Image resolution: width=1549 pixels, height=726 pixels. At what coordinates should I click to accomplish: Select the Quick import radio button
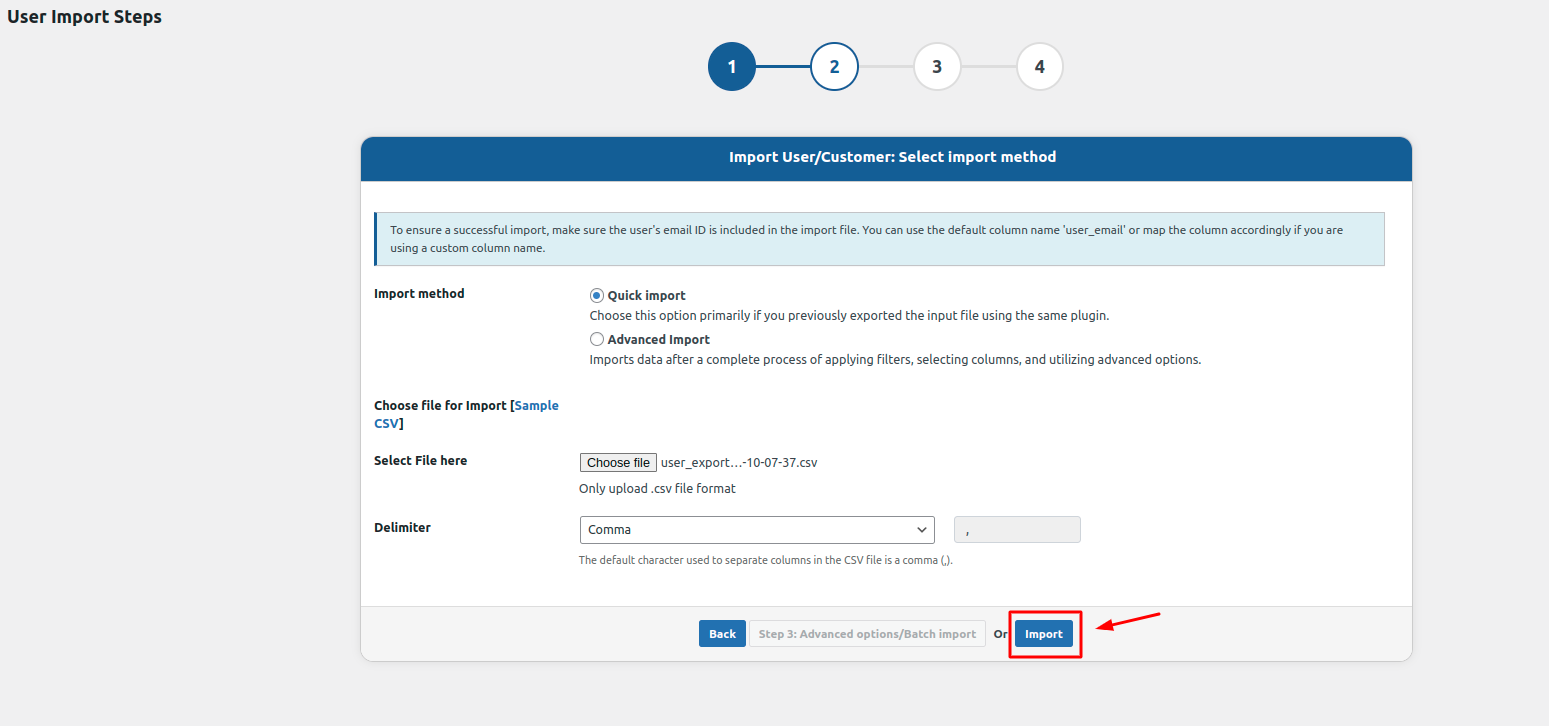tap(597, 296)
